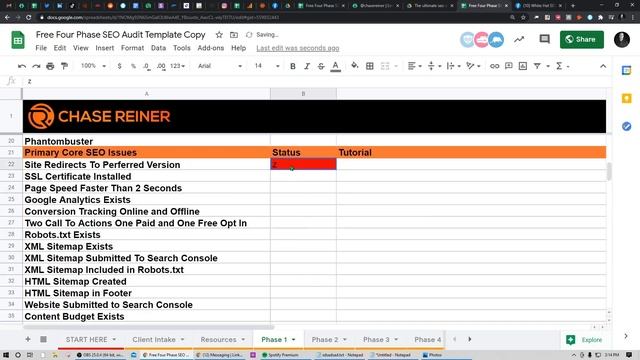Increase decimal places

pyautogui.click(x=161, y=66)
